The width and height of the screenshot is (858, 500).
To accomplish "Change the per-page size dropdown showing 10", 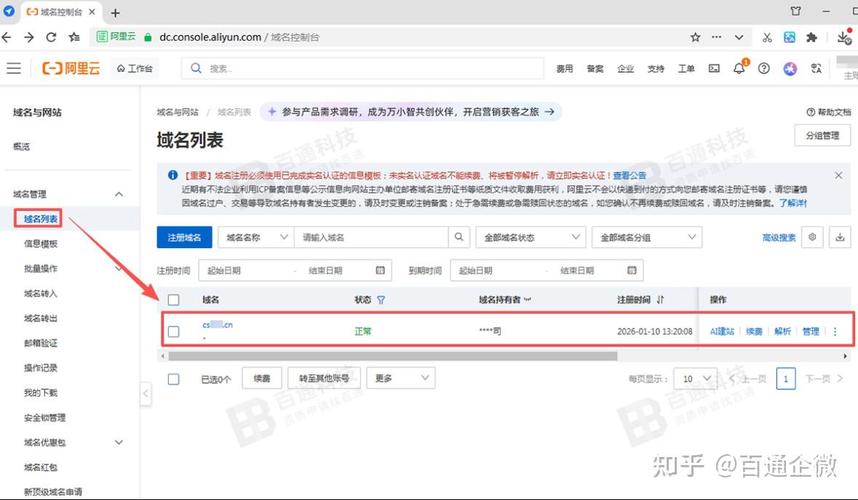I will tap(695, 379).
